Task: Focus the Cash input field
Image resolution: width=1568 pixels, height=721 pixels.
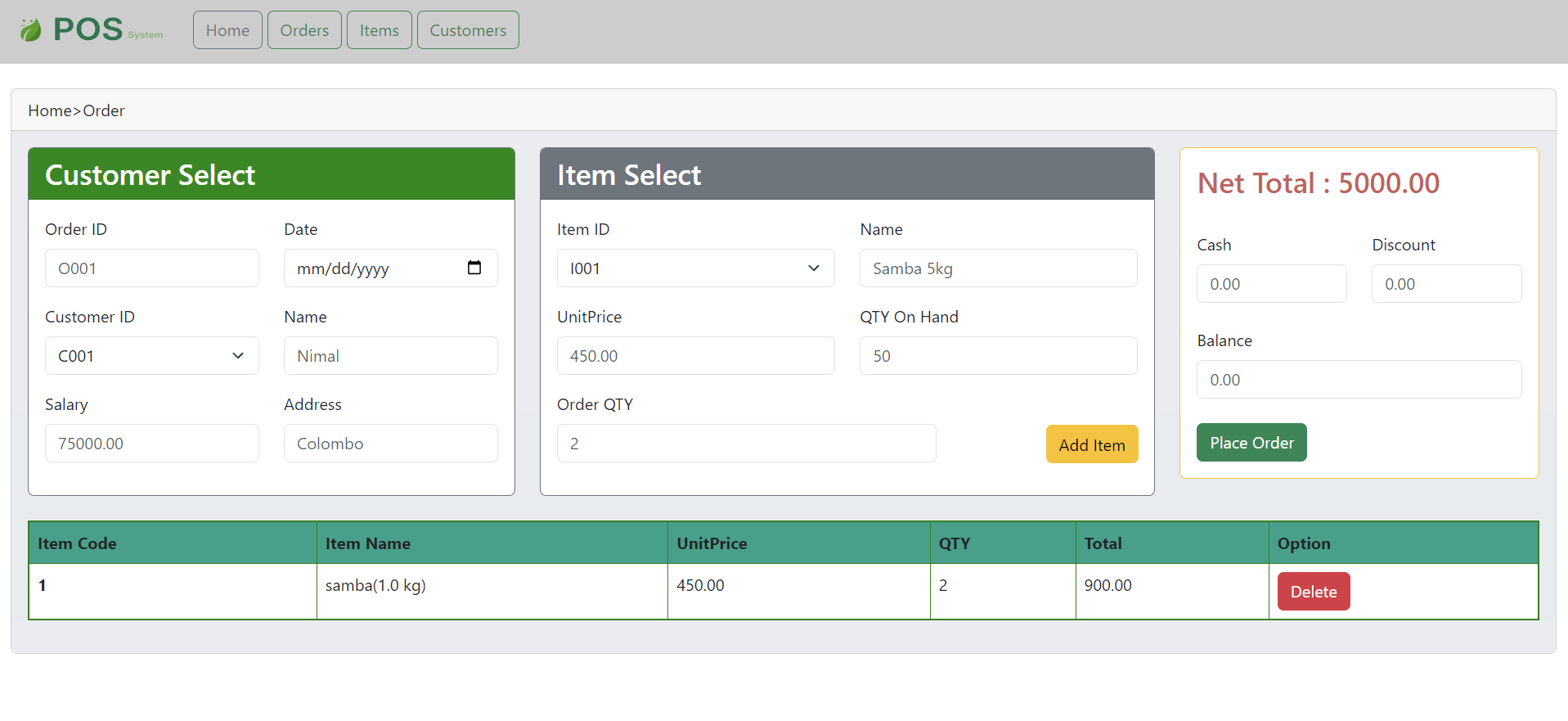Action: point(1272,284)
